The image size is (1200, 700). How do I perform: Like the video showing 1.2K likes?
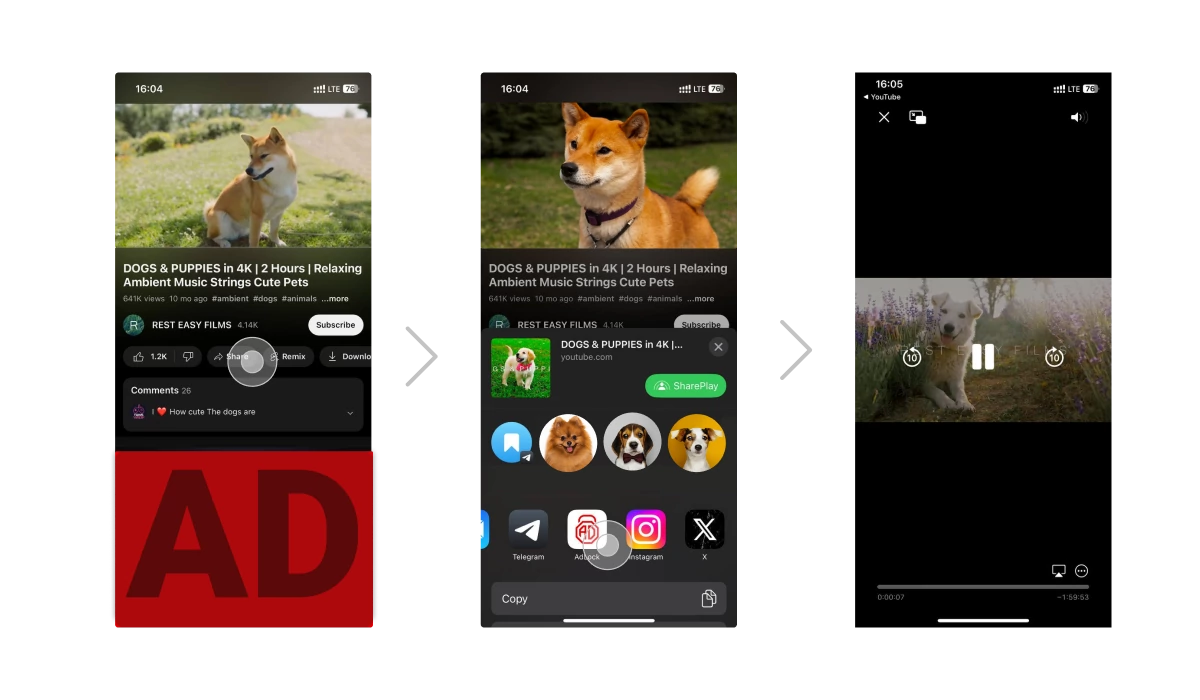coord(149,356)
